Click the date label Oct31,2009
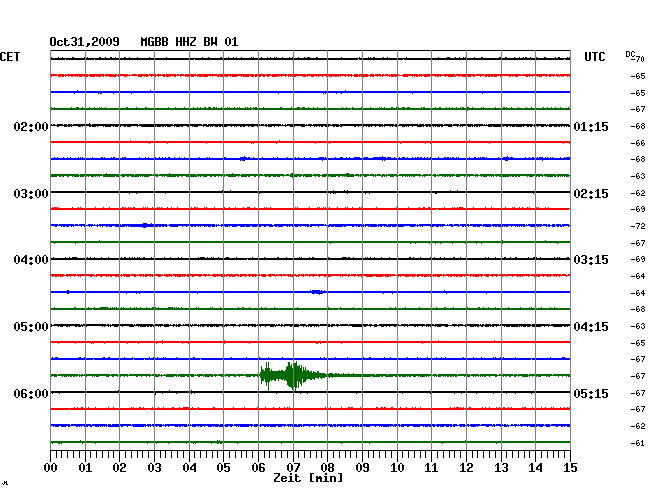650x494 pixels. [85, 42]
